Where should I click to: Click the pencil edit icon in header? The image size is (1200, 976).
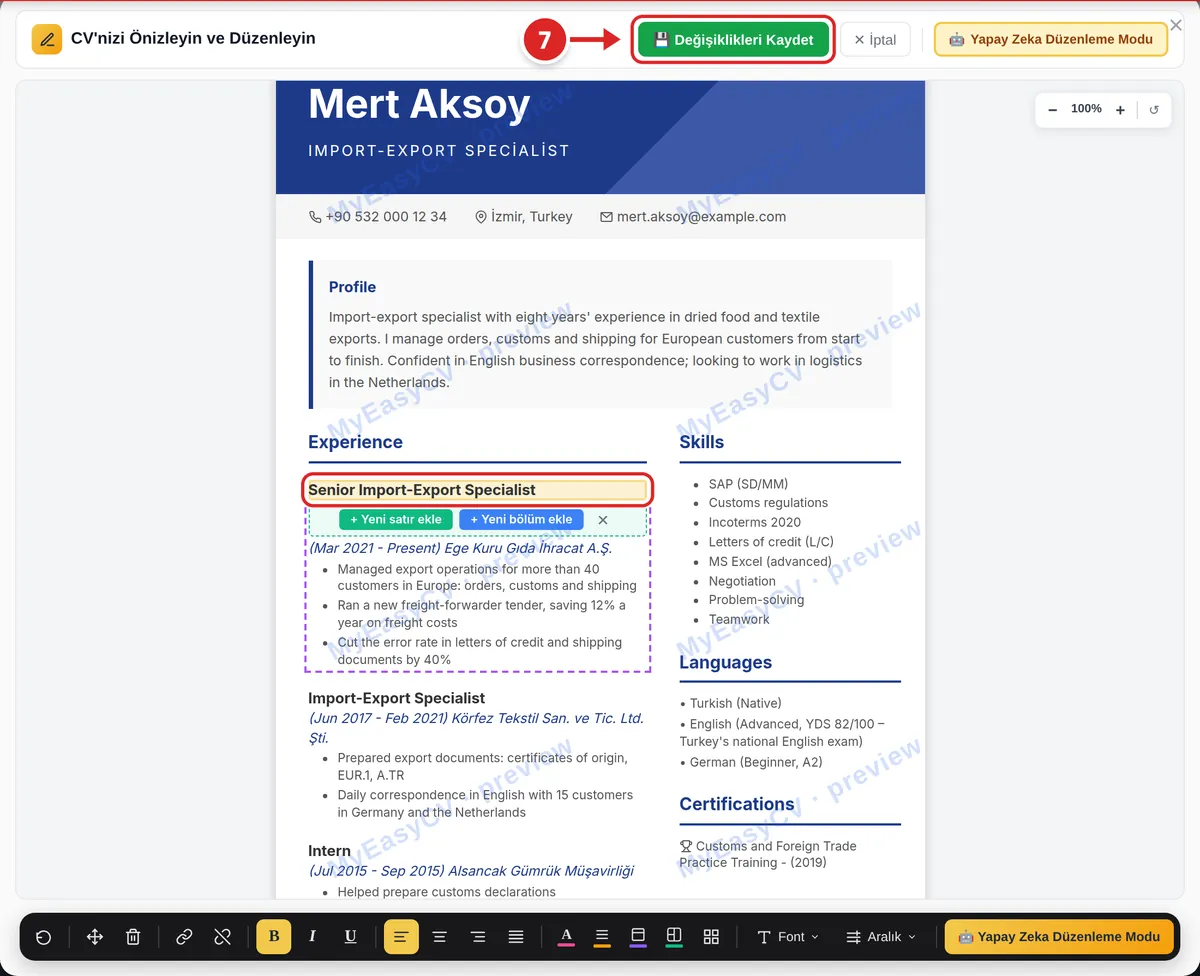coord(46,39)
